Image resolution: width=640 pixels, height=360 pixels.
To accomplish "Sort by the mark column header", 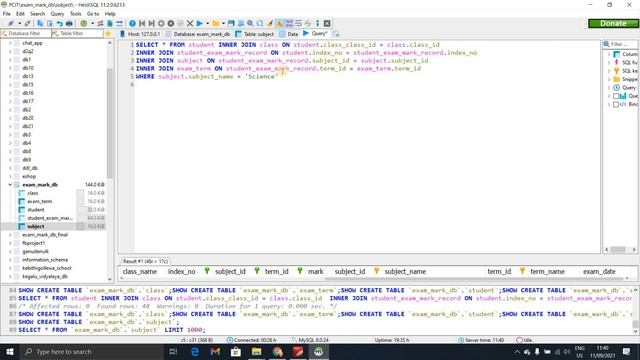I will tap(316, 271).
